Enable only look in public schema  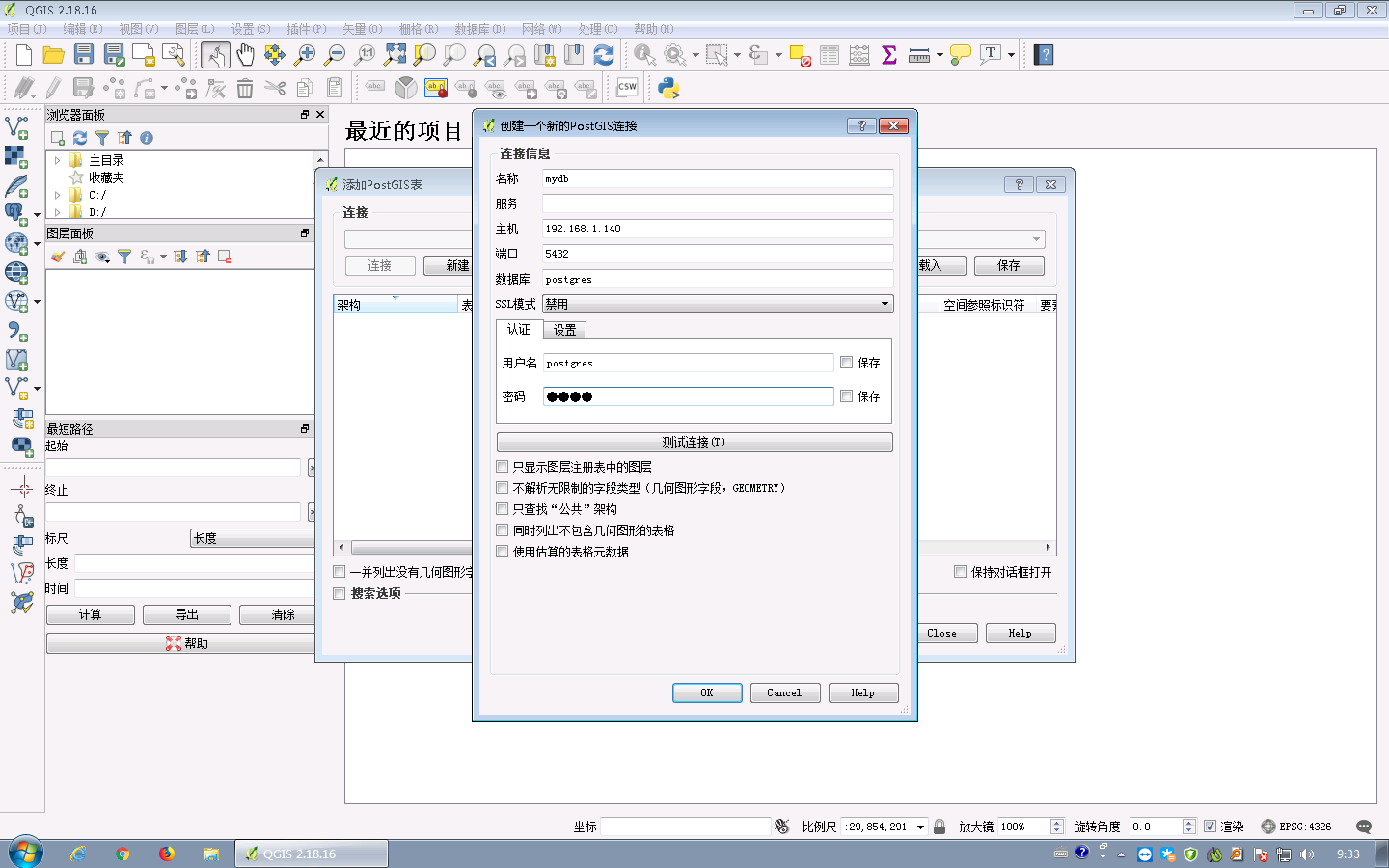(502, 509)
